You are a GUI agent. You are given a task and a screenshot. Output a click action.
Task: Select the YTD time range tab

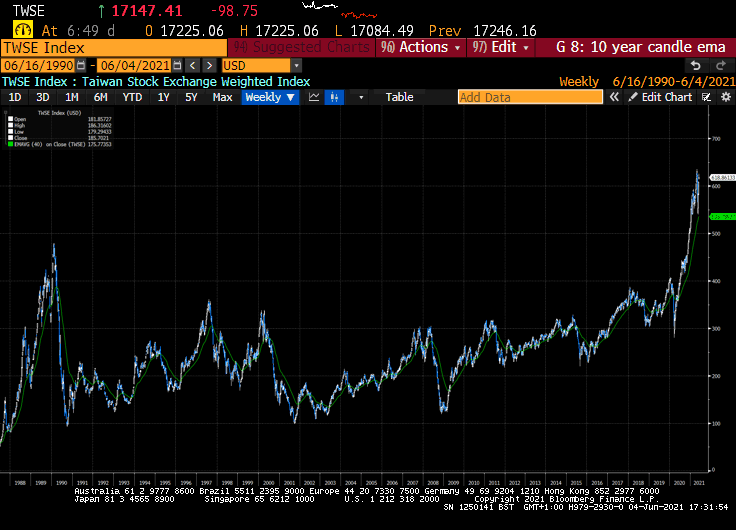click(x=132, y=97)
